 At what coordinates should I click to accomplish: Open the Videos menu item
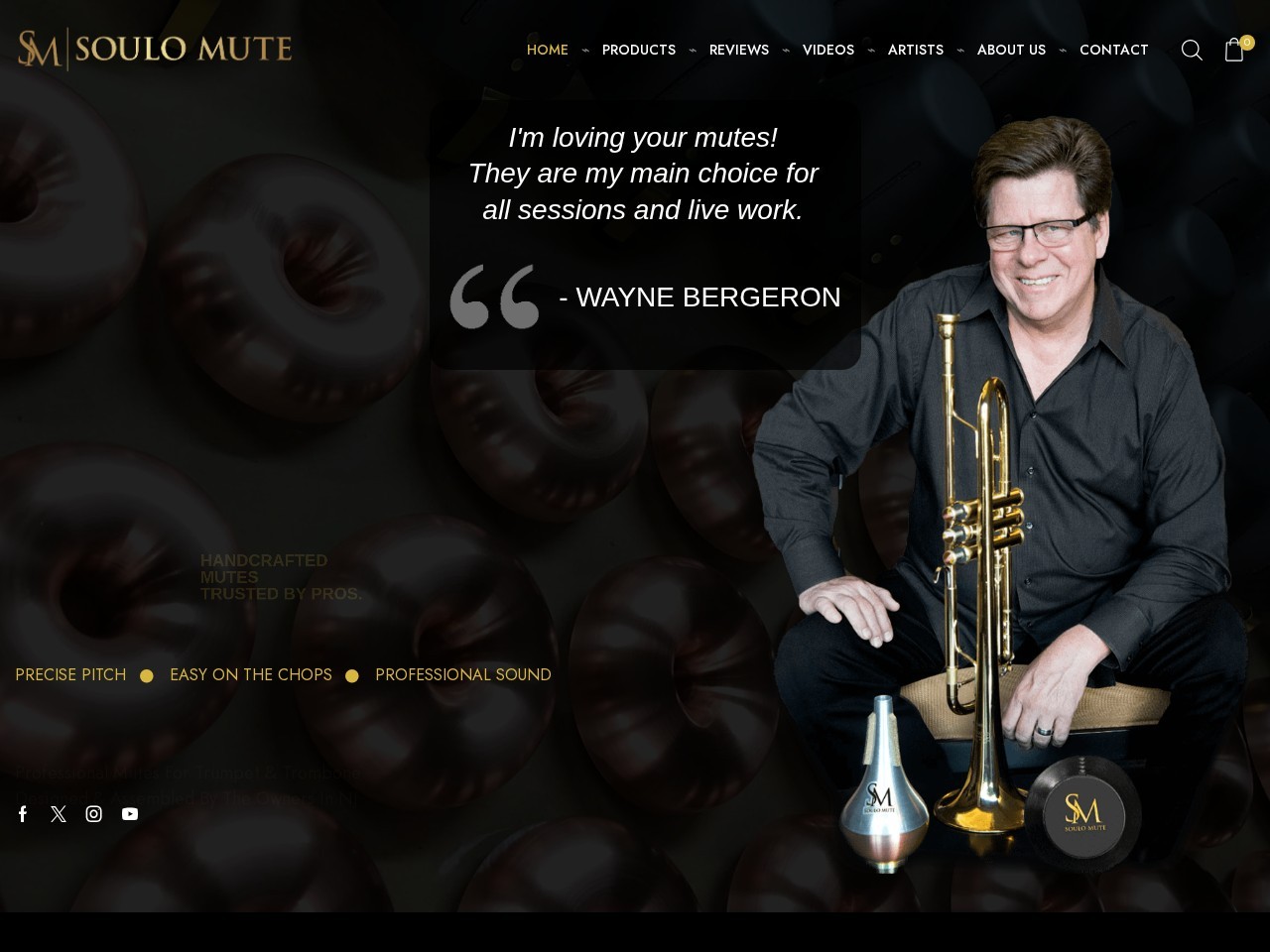coord(828,50)
